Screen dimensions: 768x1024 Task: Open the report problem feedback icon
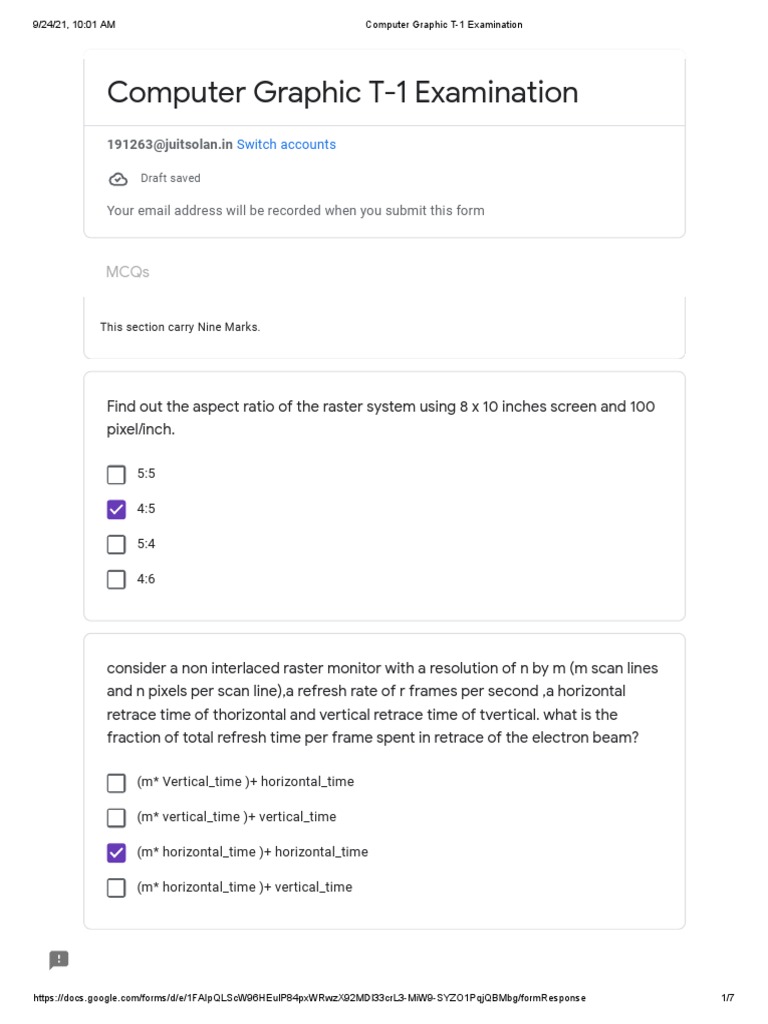click(x=59, y=959)
